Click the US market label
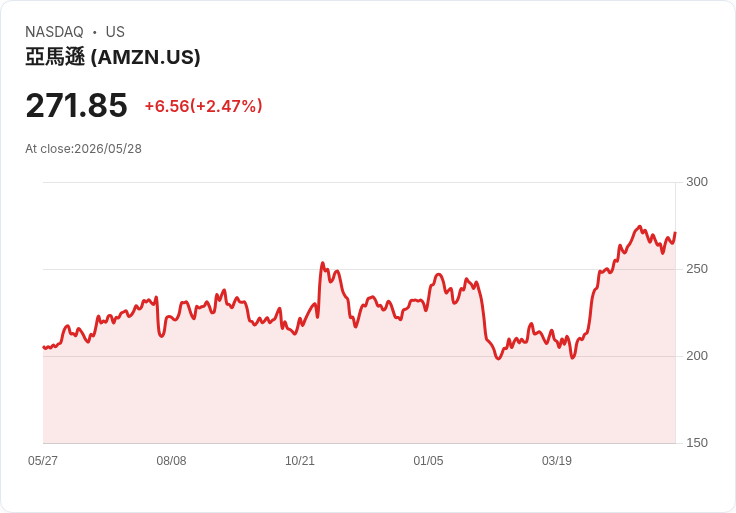The image size is (736, 513). [x=115, y=32]
